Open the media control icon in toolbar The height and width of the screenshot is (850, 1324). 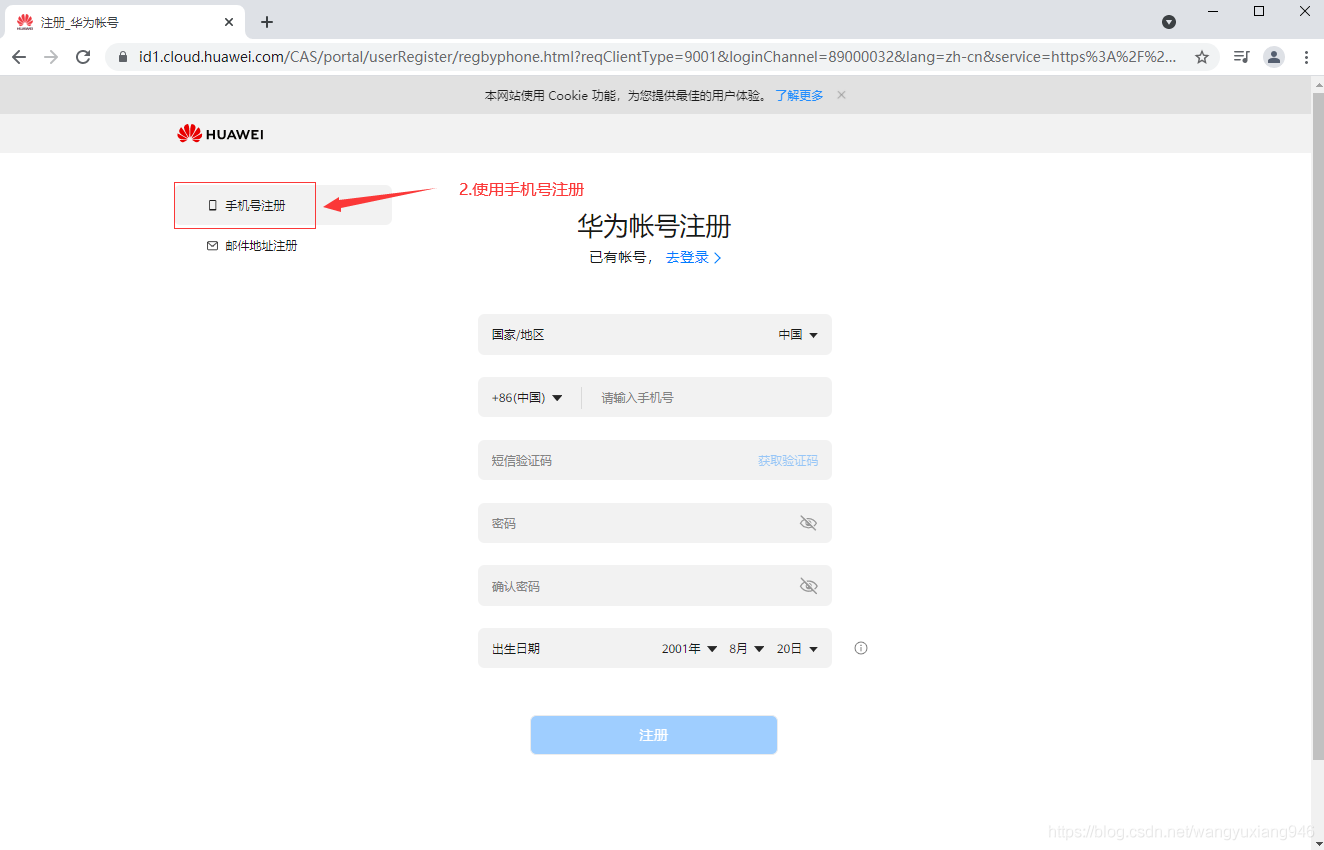1241,57
